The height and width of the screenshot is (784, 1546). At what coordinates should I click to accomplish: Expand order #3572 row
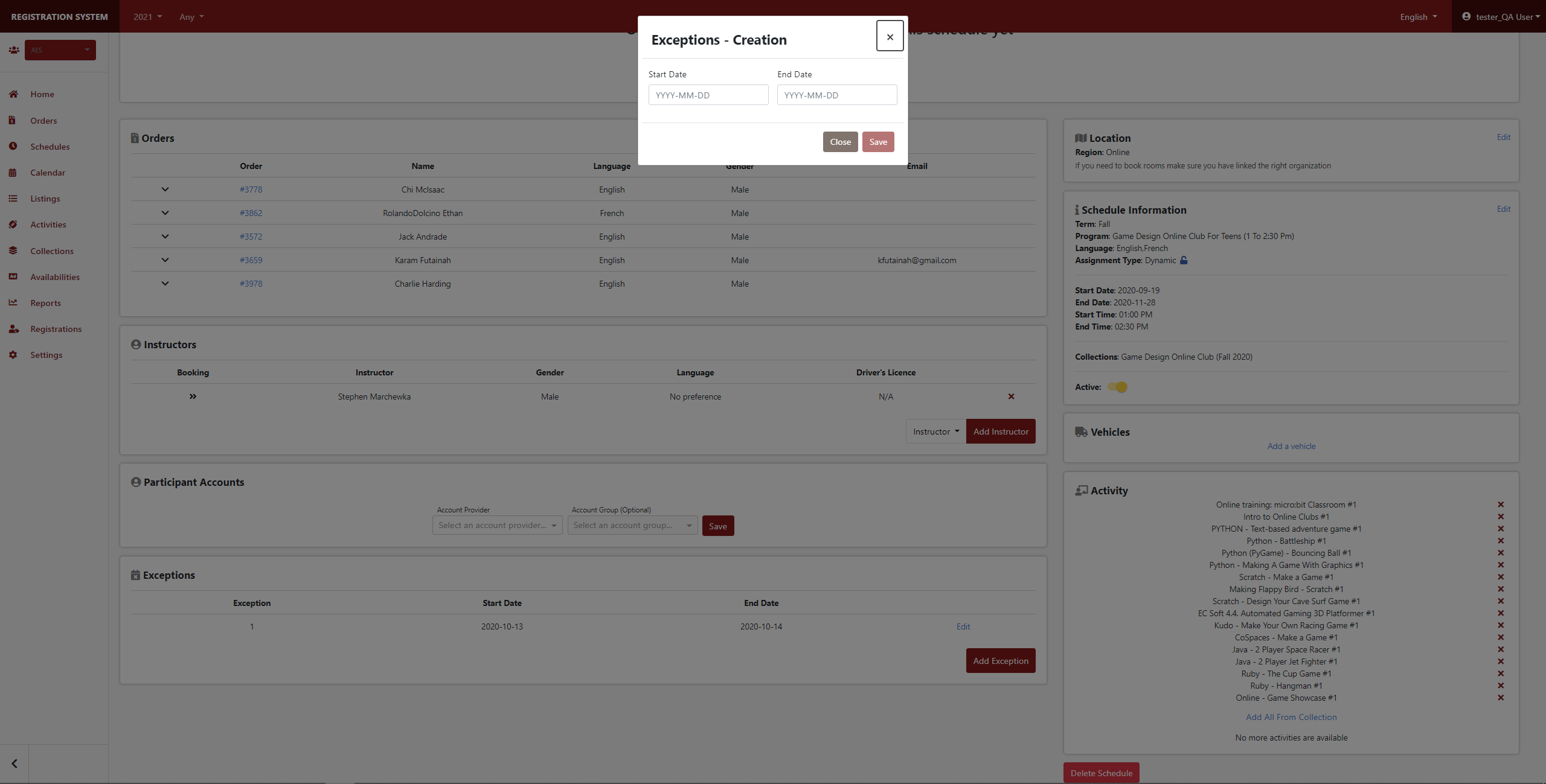coord(165,236)
